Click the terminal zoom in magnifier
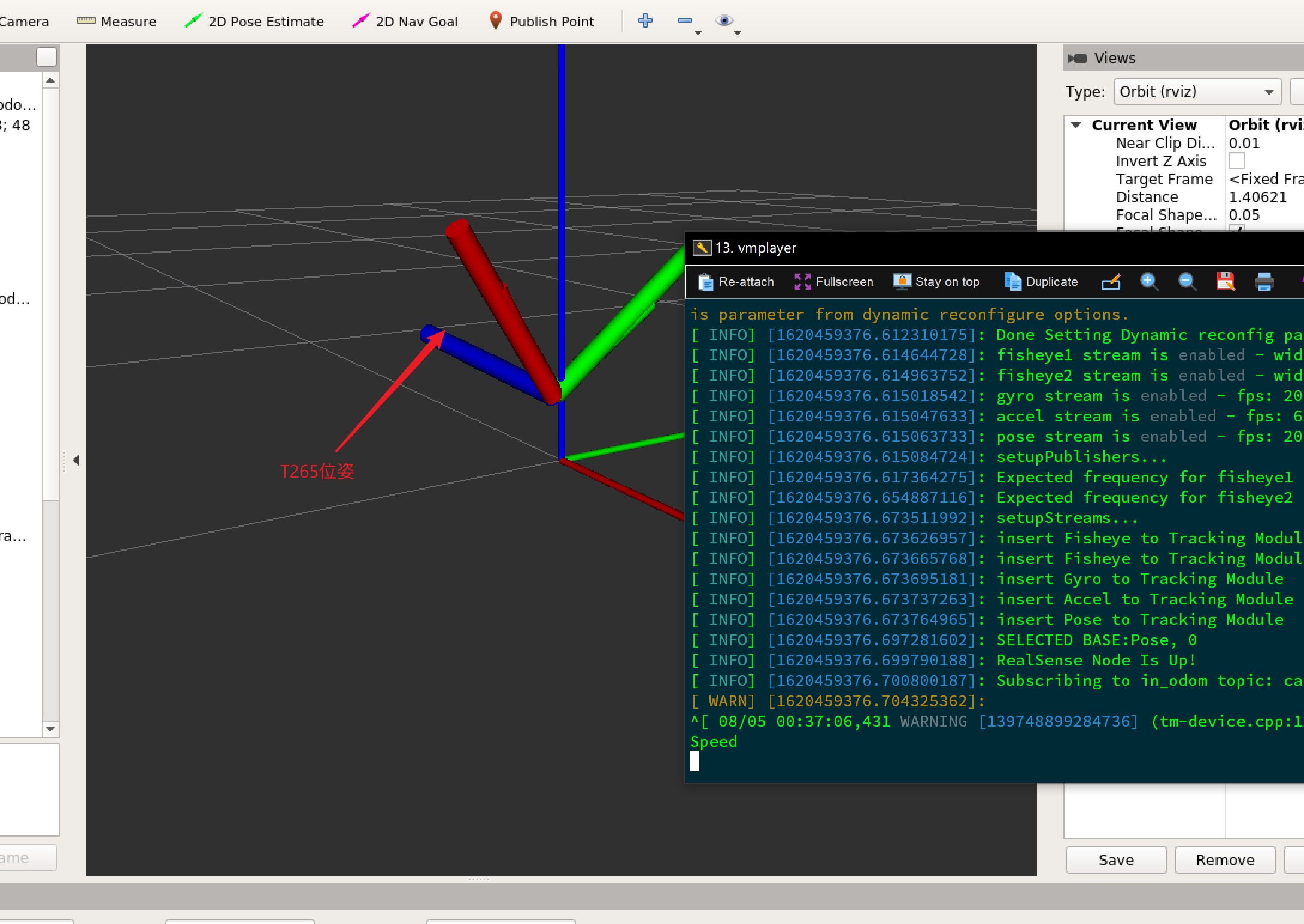This screenshot has height=924, width=1304. (1148, 282)
